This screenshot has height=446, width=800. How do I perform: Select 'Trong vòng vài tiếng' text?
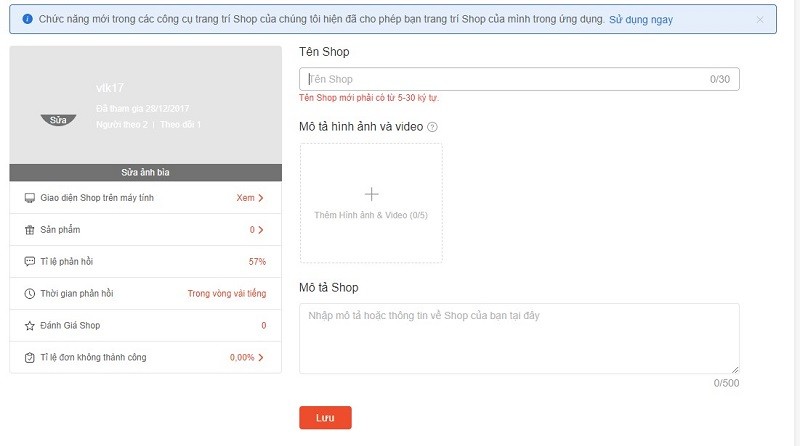227,293
